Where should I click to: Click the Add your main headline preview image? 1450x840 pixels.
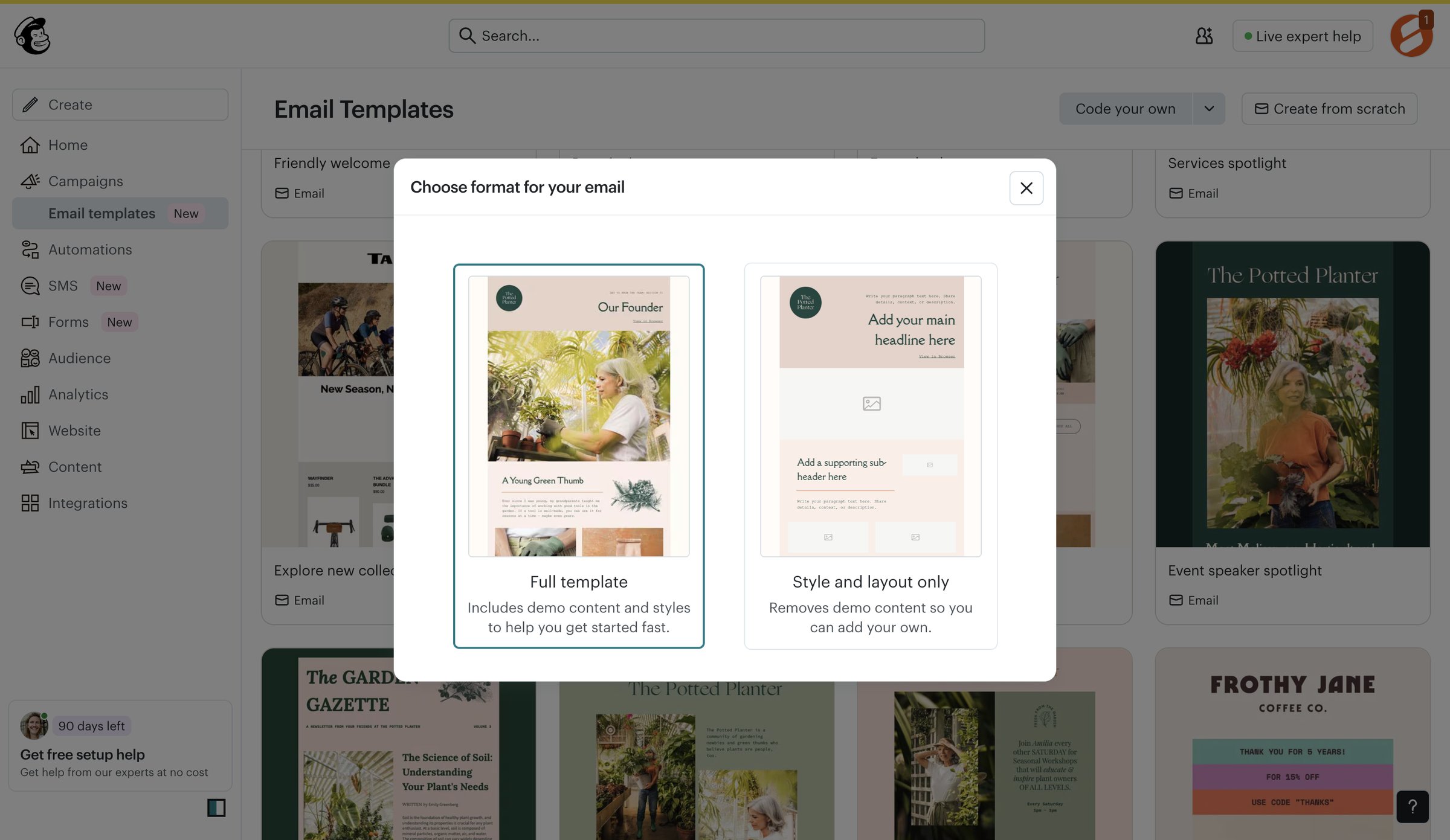[871, 416]
